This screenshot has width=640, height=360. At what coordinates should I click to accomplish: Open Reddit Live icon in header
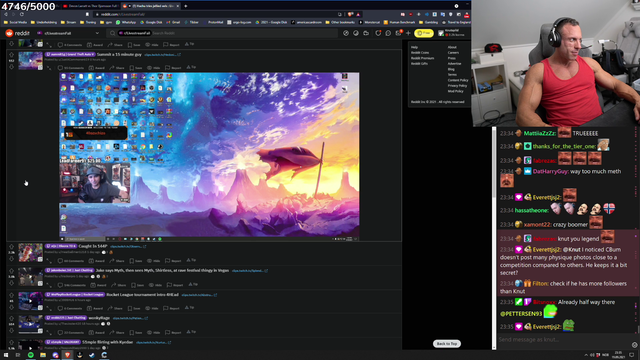click(x=366, y=33)
